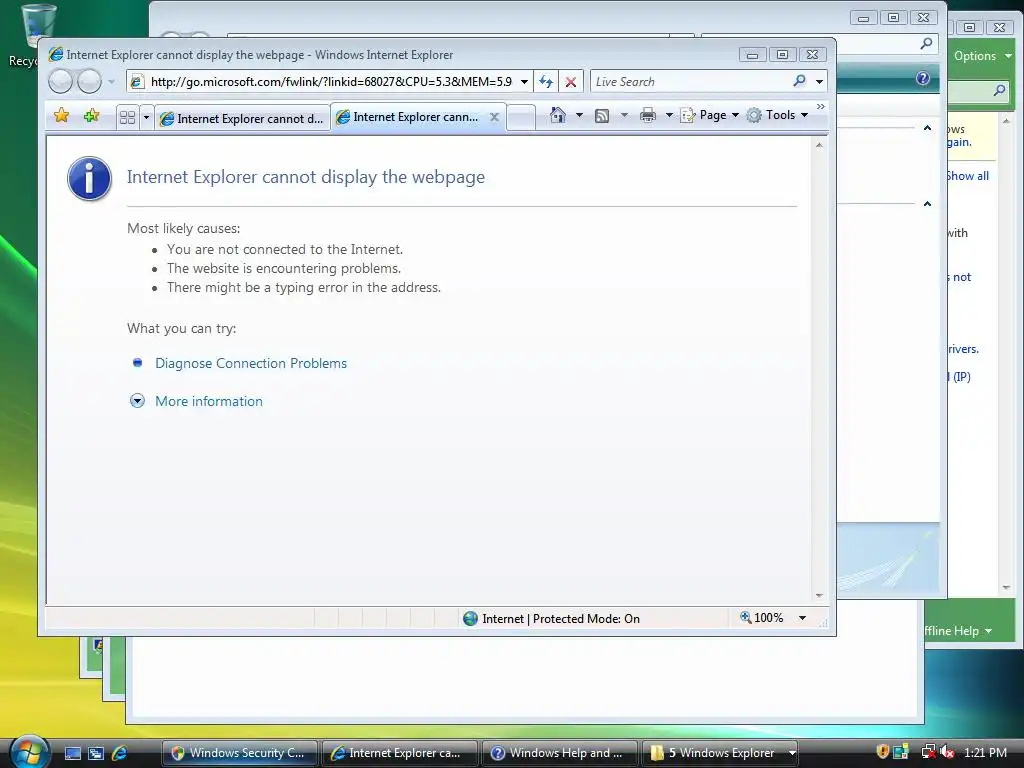
Task: Click the Home page icon
Action: click(x=557, y=115)
